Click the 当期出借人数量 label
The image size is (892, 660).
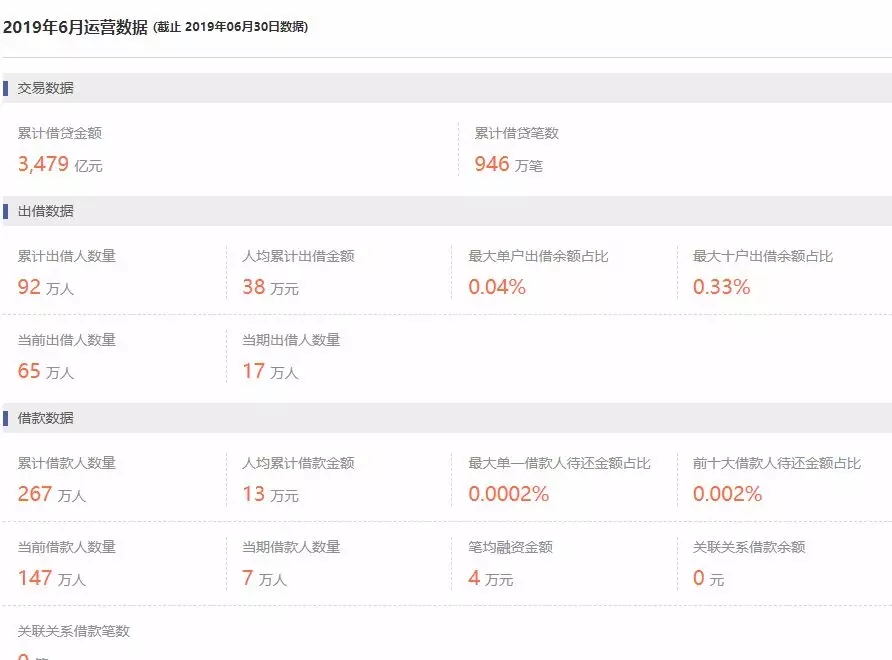(291, 340)
